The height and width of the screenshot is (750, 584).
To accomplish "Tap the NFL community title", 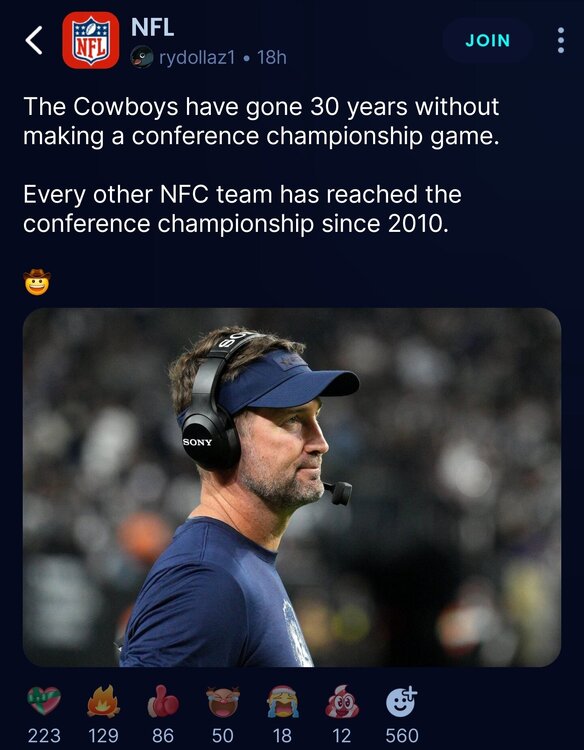I will coord(153,27).
